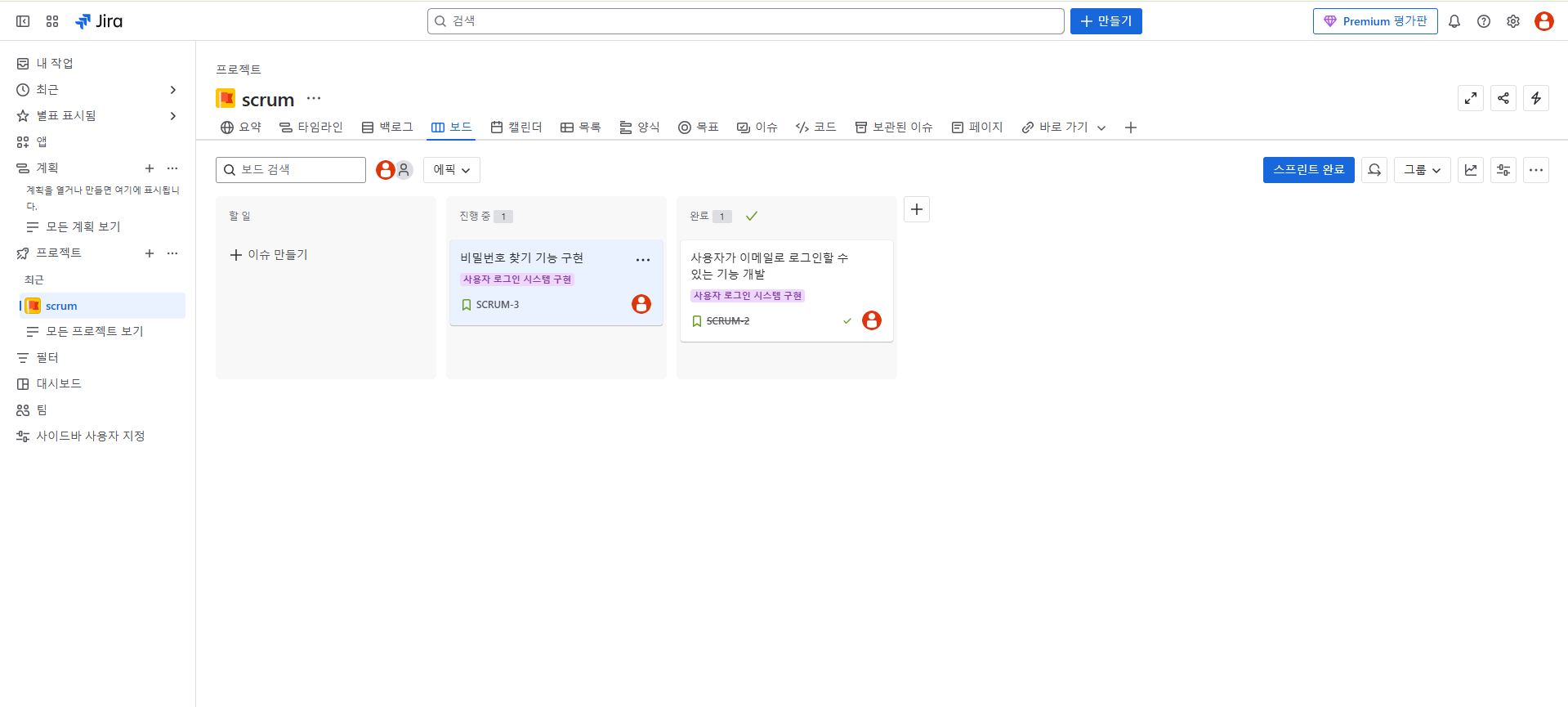Click the 스프린트 완료 button

1309,170
